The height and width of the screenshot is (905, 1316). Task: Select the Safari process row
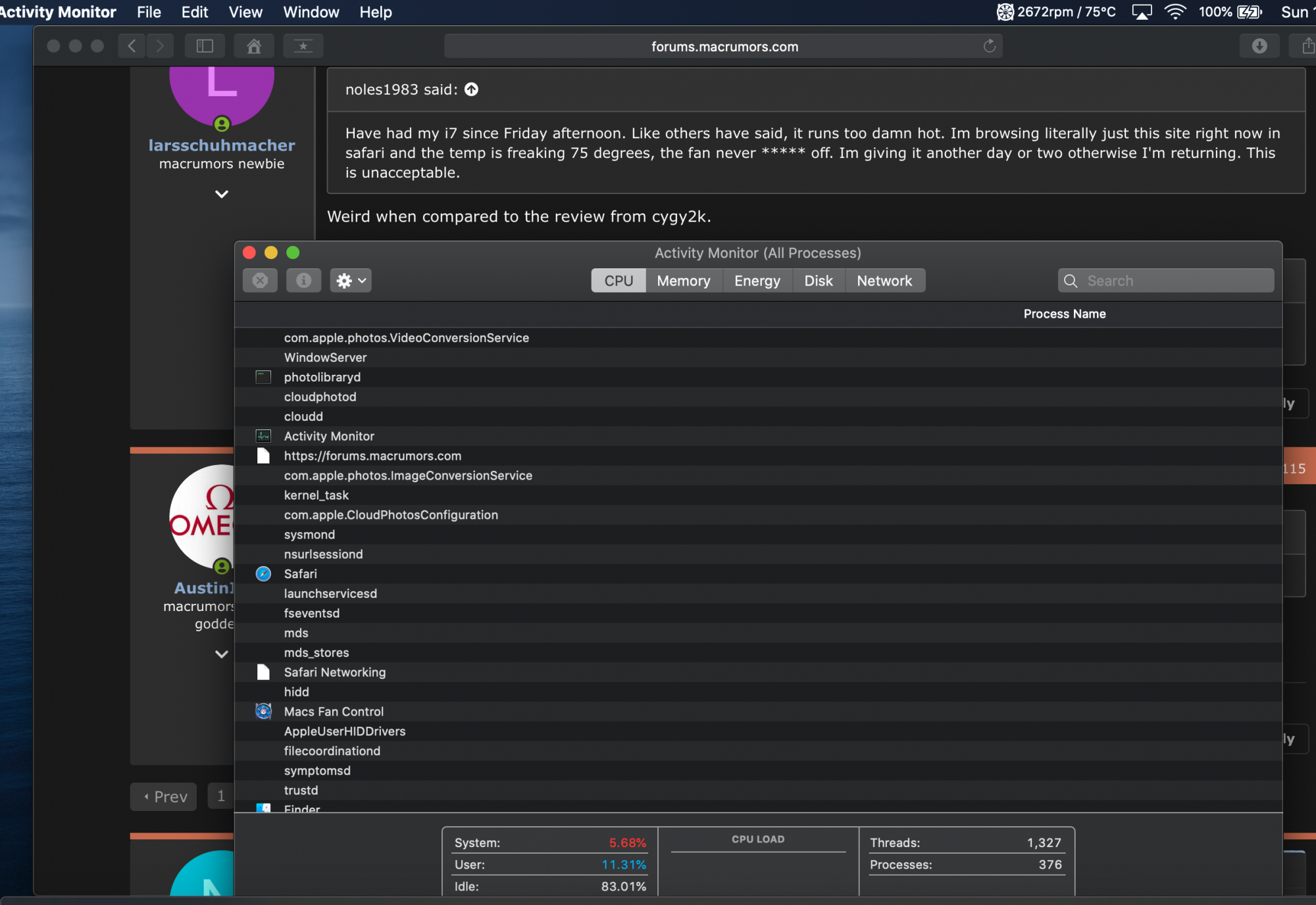coord(758,574)
